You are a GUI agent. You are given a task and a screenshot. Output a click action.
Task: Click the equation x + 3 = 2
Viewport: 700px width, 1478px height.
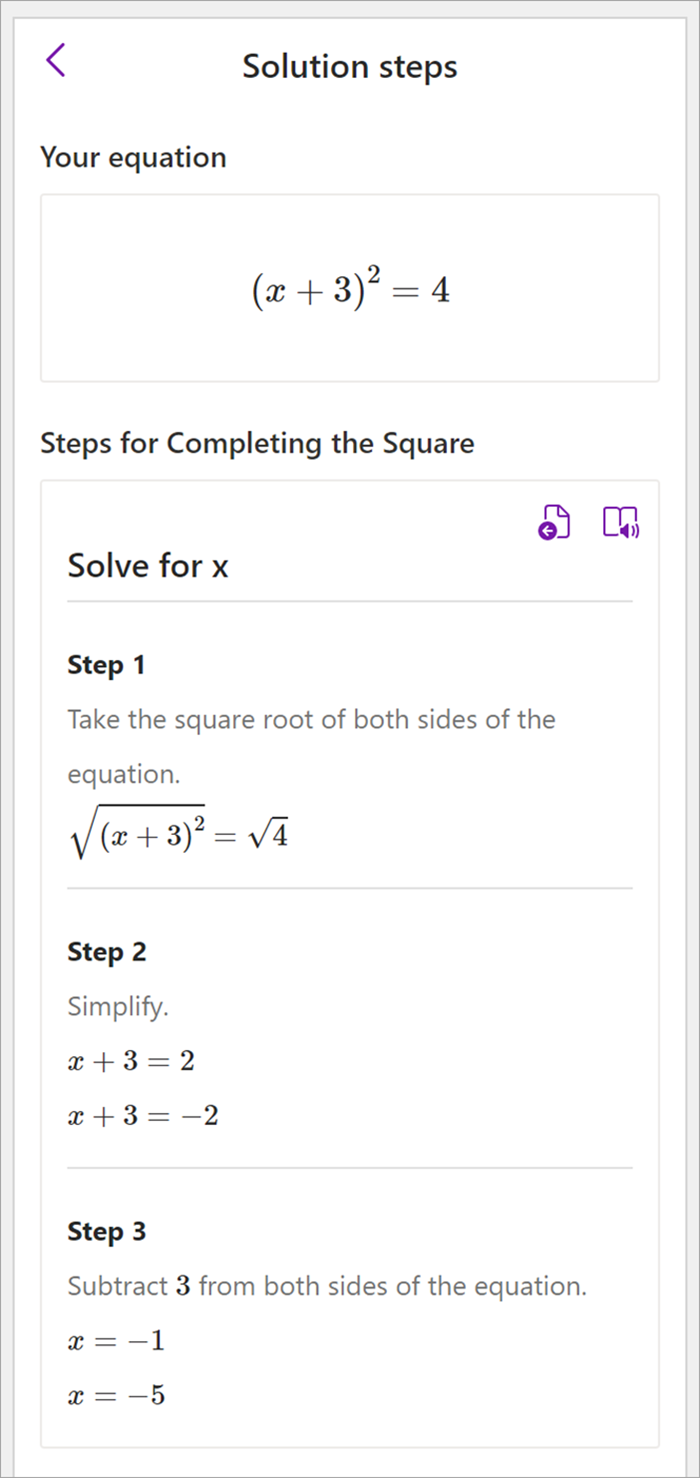(x=130, y=1061)
